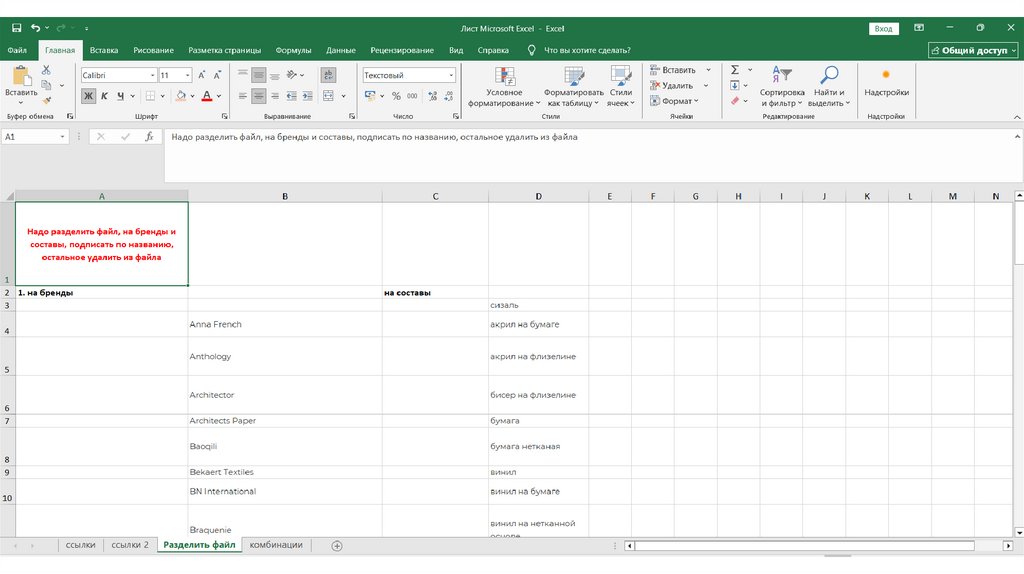The image size is (1024, 574).
Task: Click the Cut scissors icon
Action: (x=46, y=70)
